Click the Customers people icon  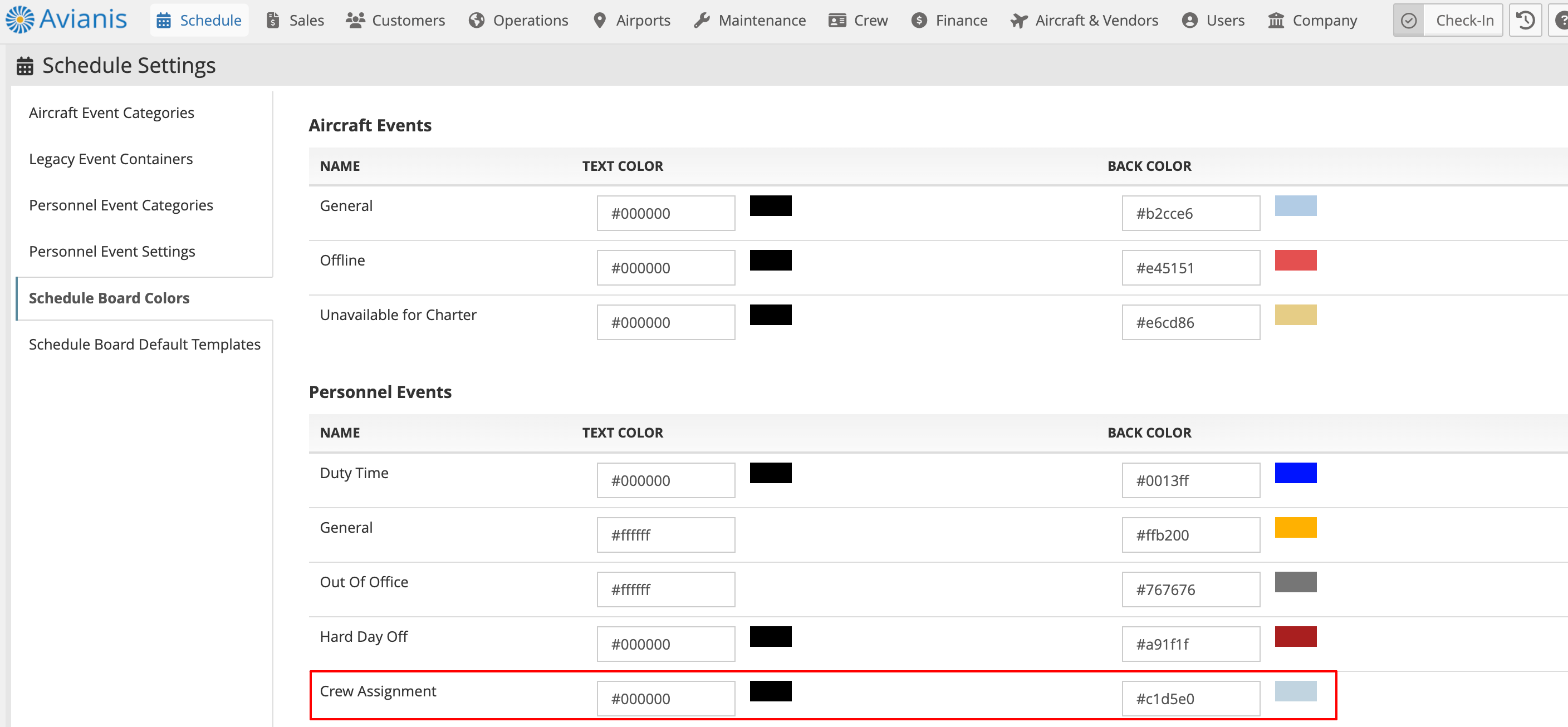tap(355, 21)
